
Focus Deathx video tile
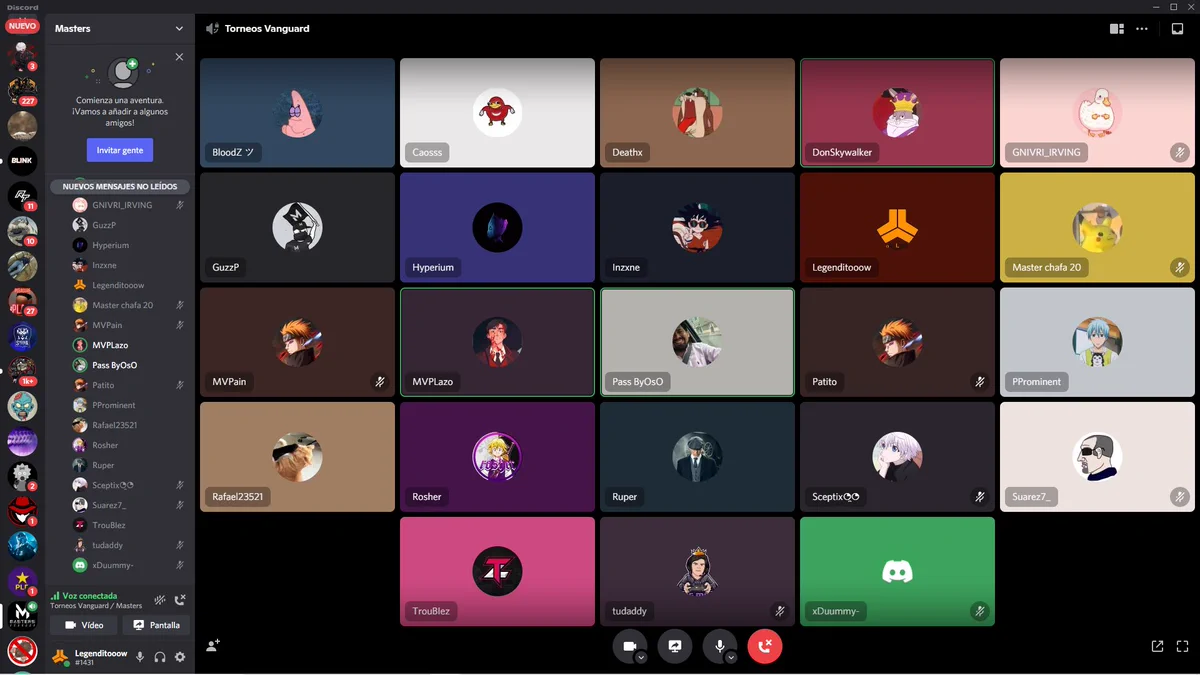[x=697, y=113]
